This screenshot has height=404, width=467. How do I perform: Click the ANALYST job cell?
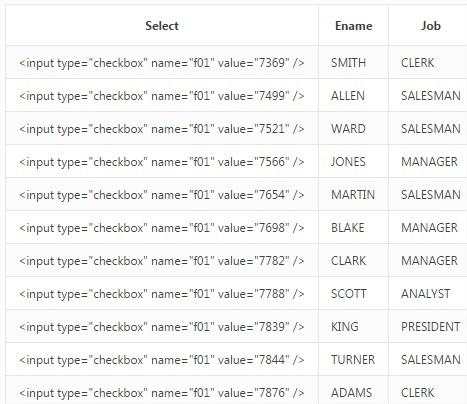pos(426,294)
